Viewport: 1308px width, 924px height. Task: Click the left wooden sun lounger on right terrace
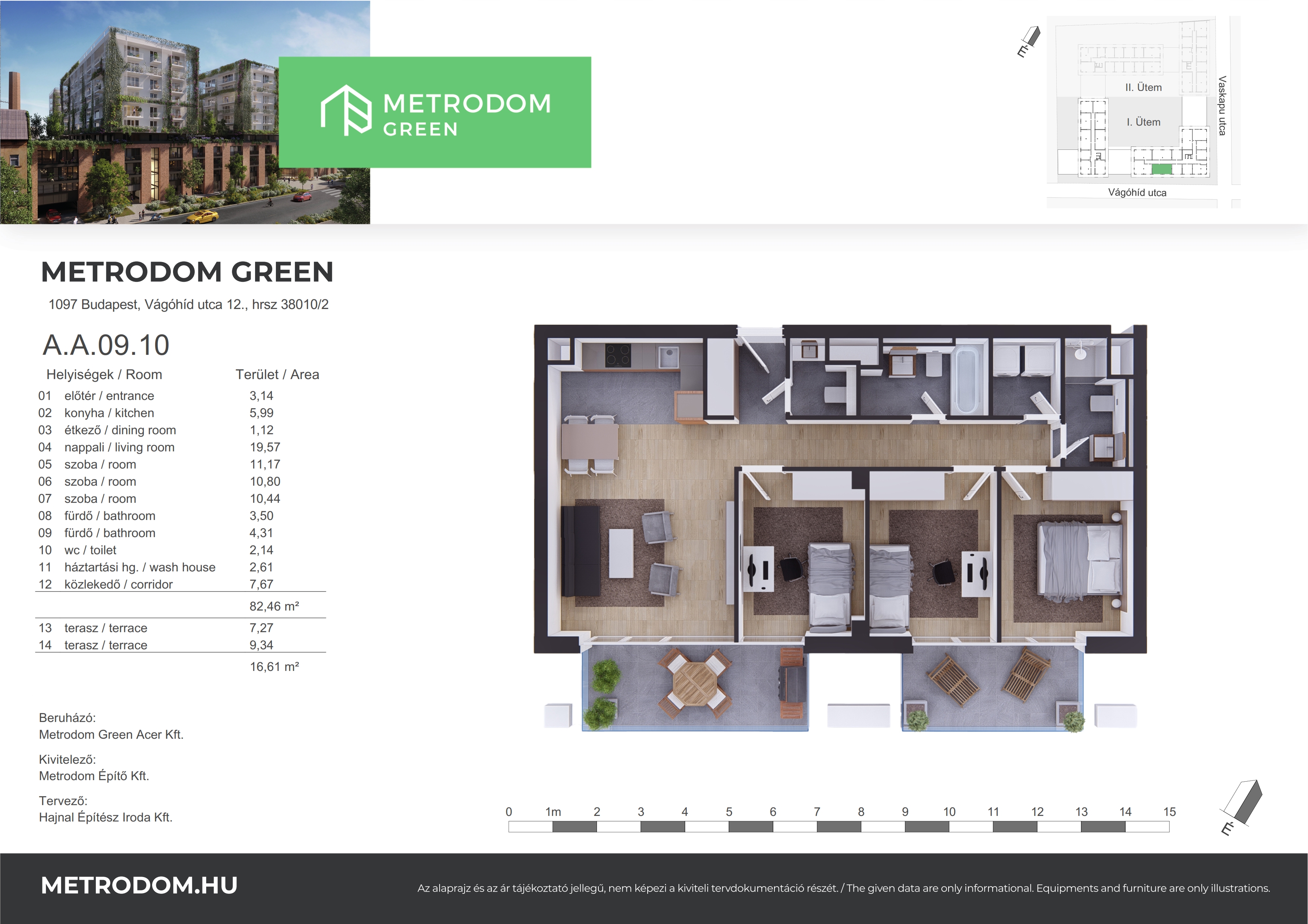(953, 680)
